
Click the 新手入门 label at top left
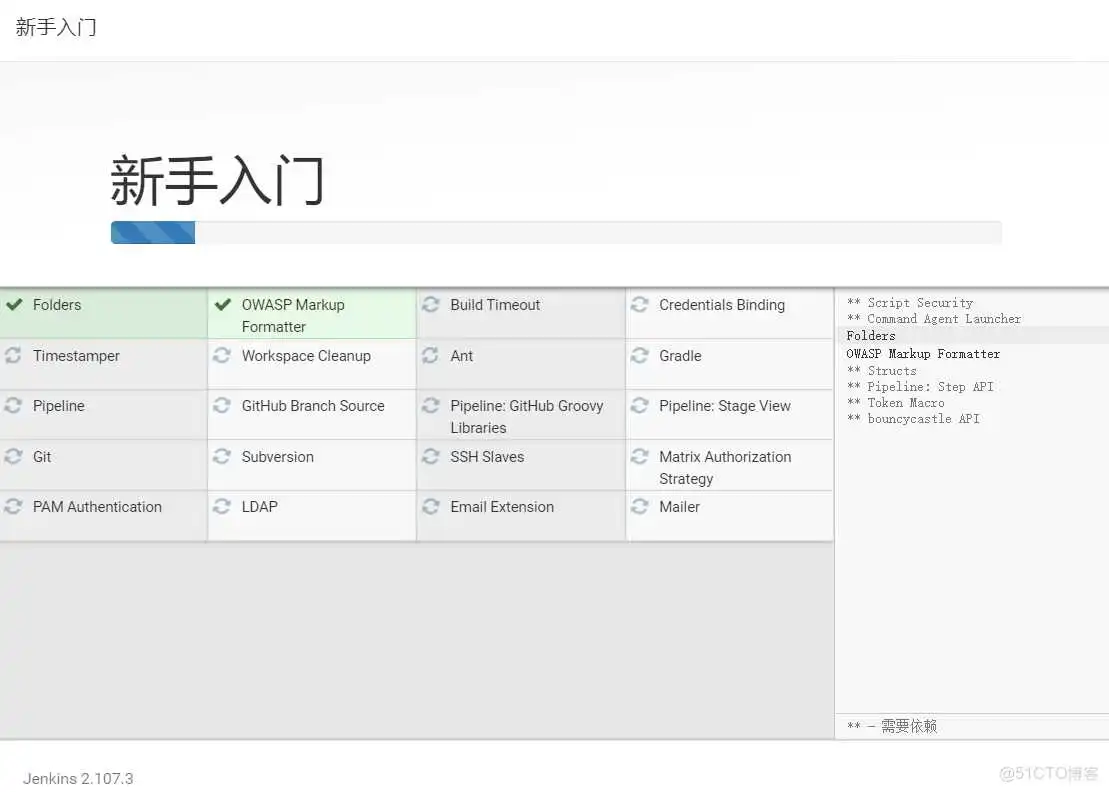[55, 27]
